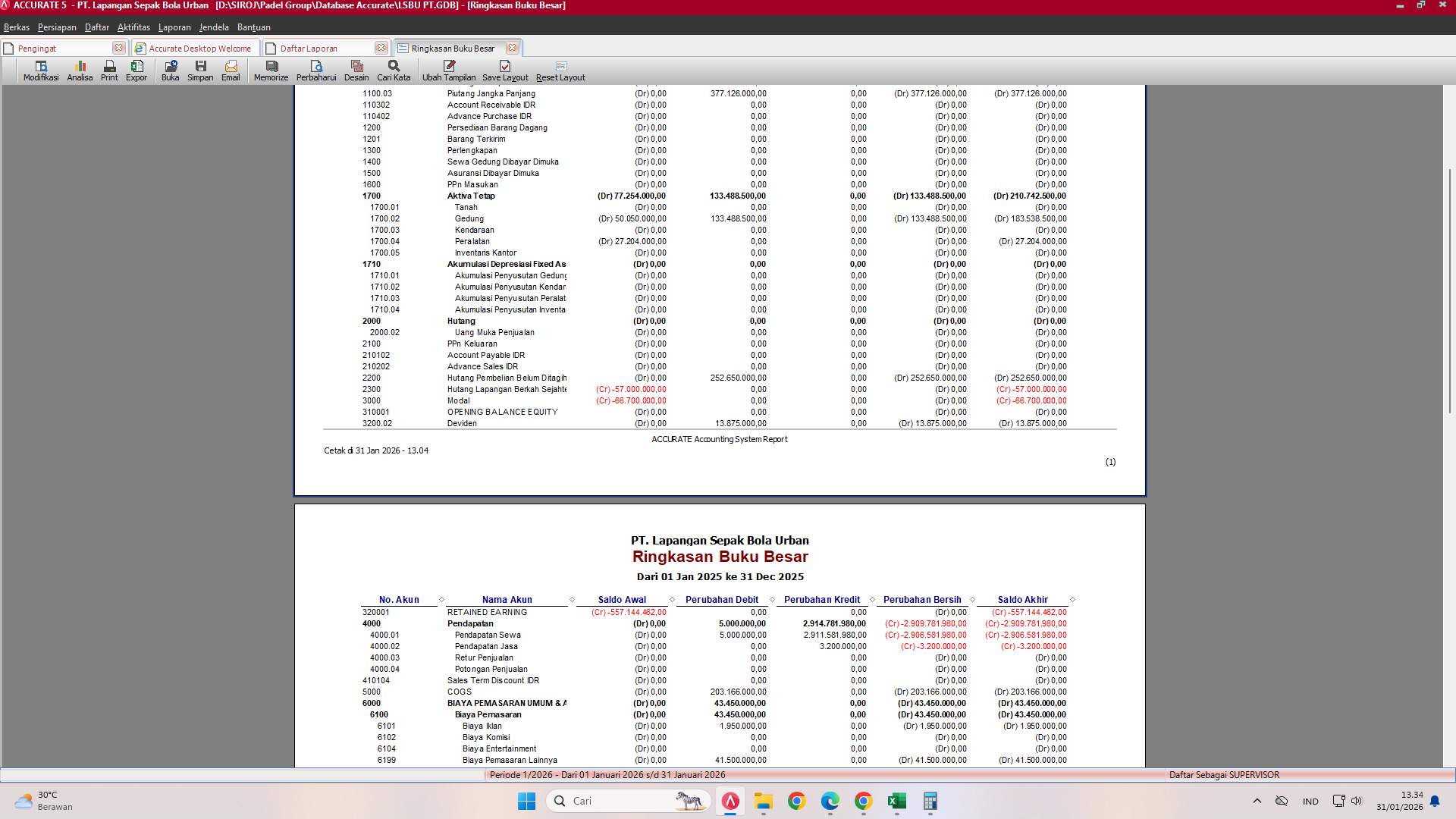Memorize the current report

click(x=271, y=70)
